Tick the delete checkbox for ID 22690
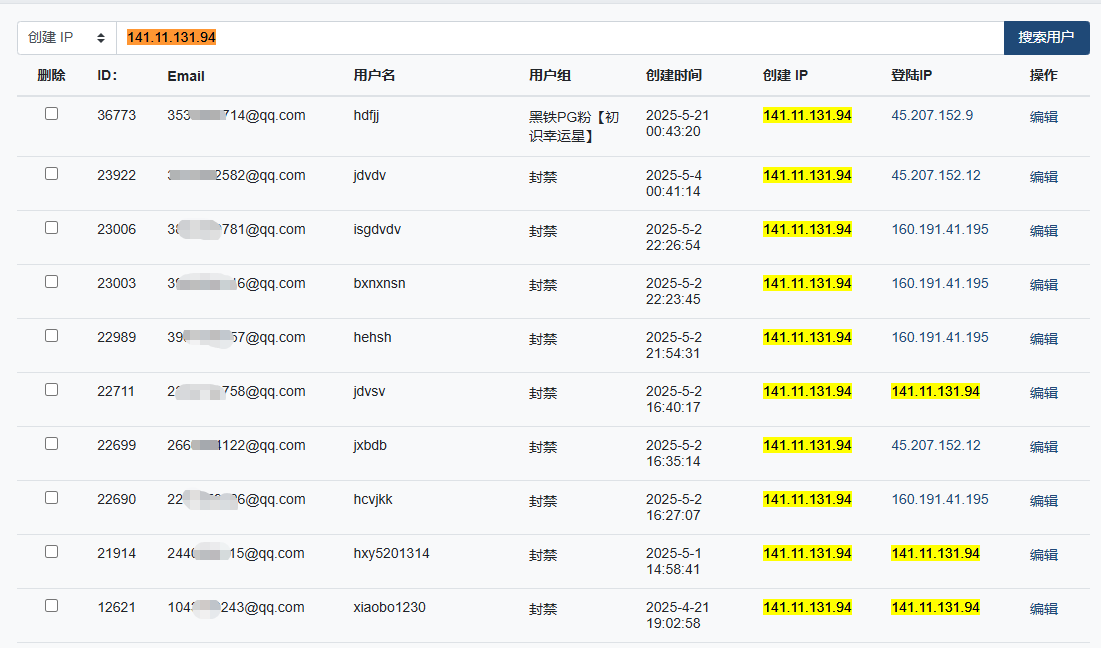The height and width of the screenshot is (648, 1101). pyautogui.click(x=51, y=498)
